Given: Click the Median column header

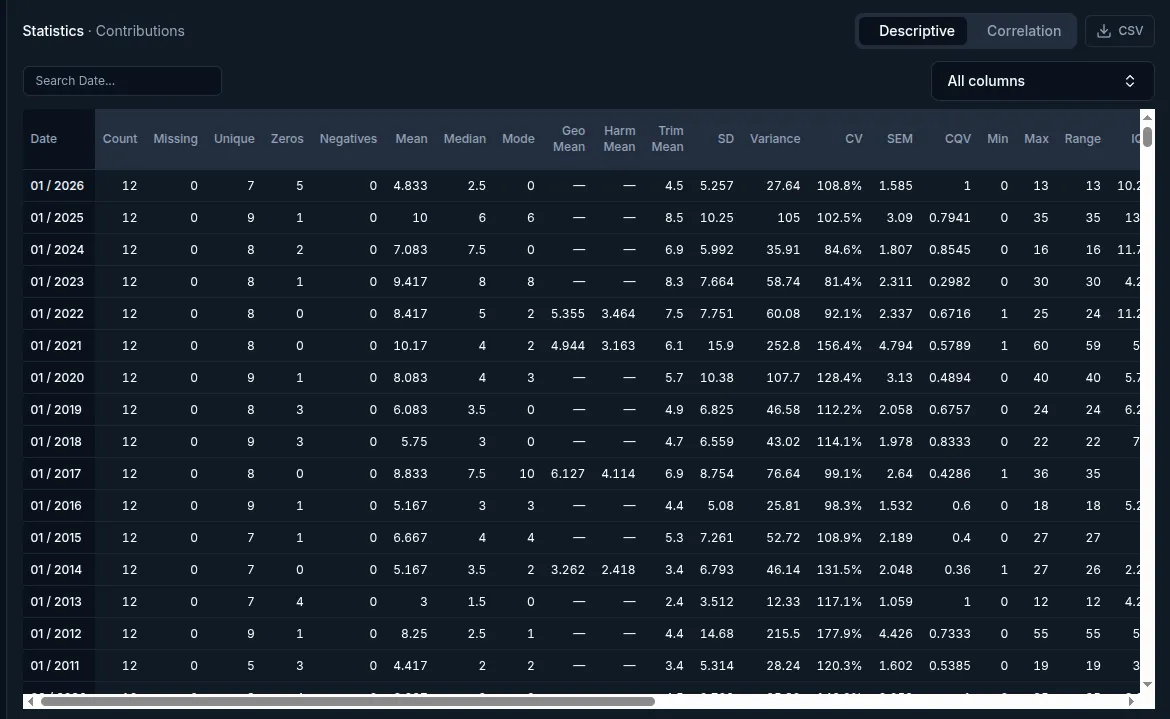Looking at the screenshot, I should pos(465,139).
